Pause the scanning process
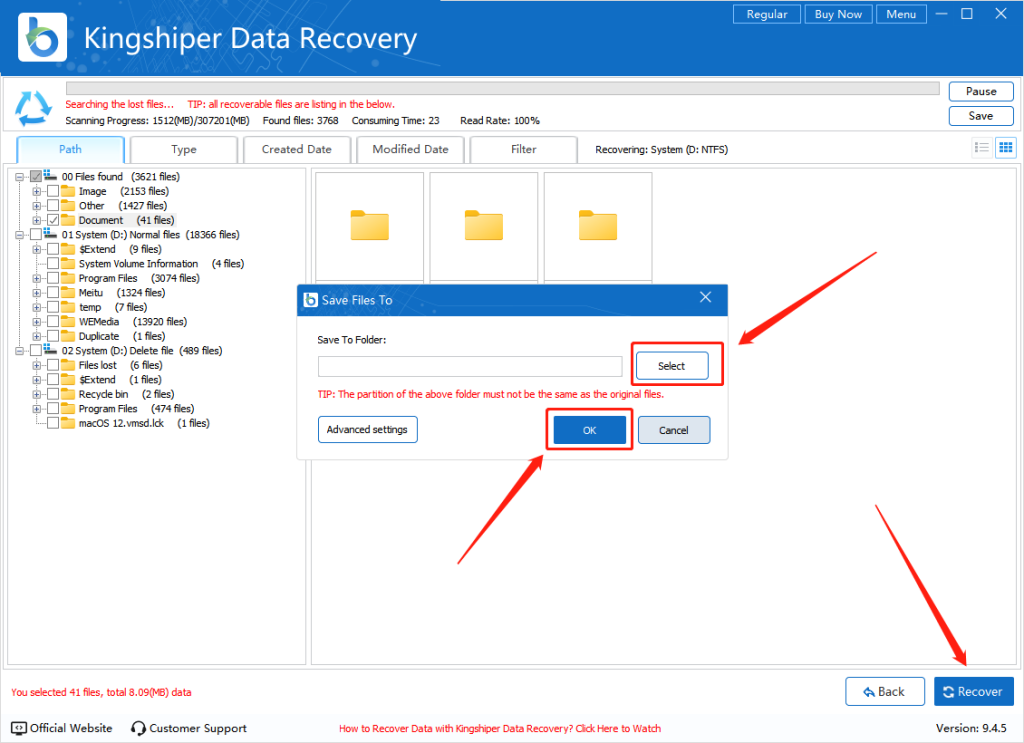 point(981,91)
